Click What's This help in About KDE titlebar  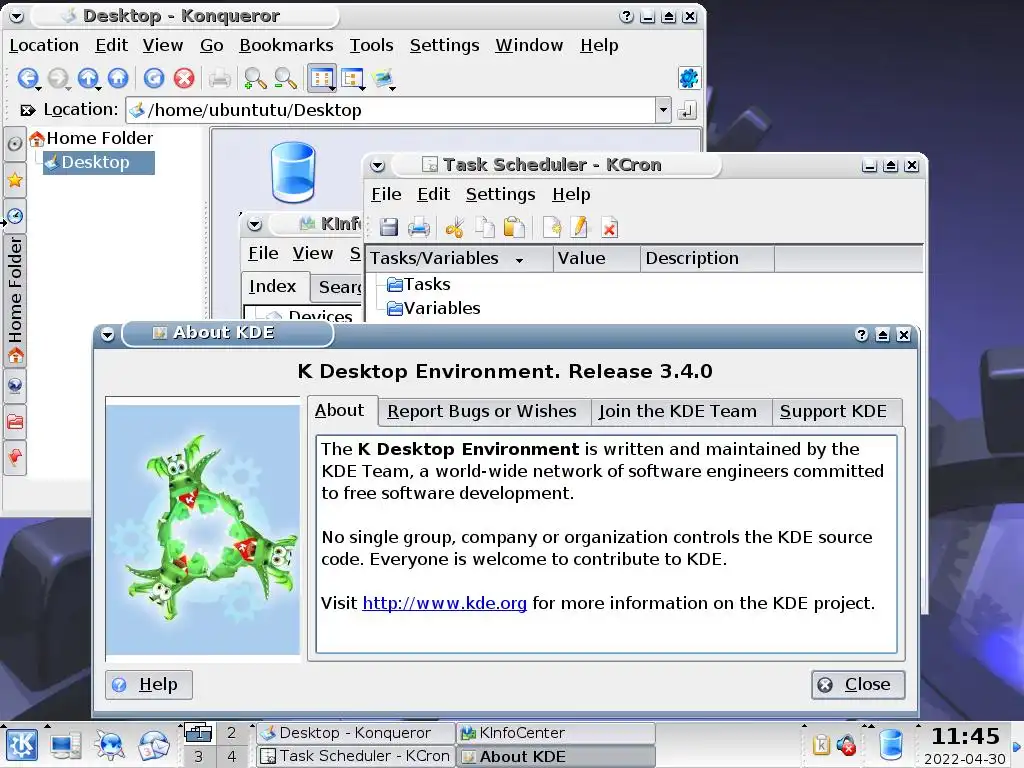click(x=861, y=335)
